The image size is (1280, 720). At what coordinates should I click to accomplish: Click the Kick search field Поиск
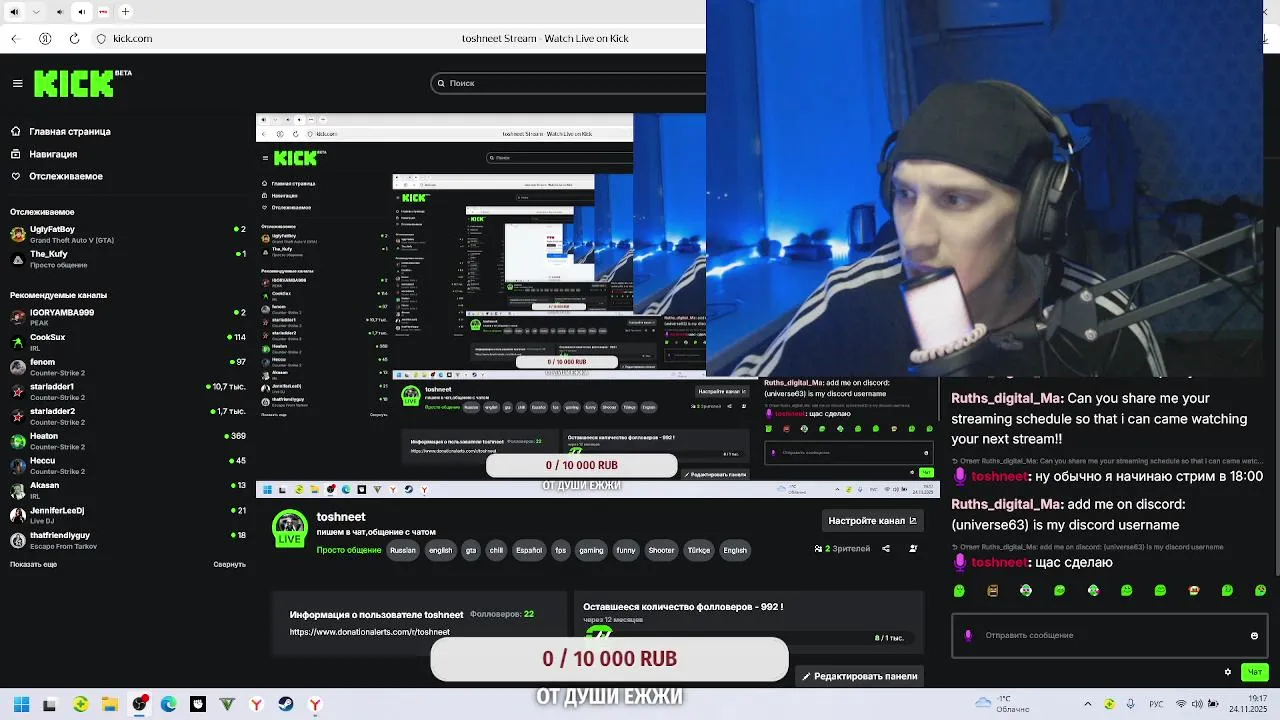point(570,83)
